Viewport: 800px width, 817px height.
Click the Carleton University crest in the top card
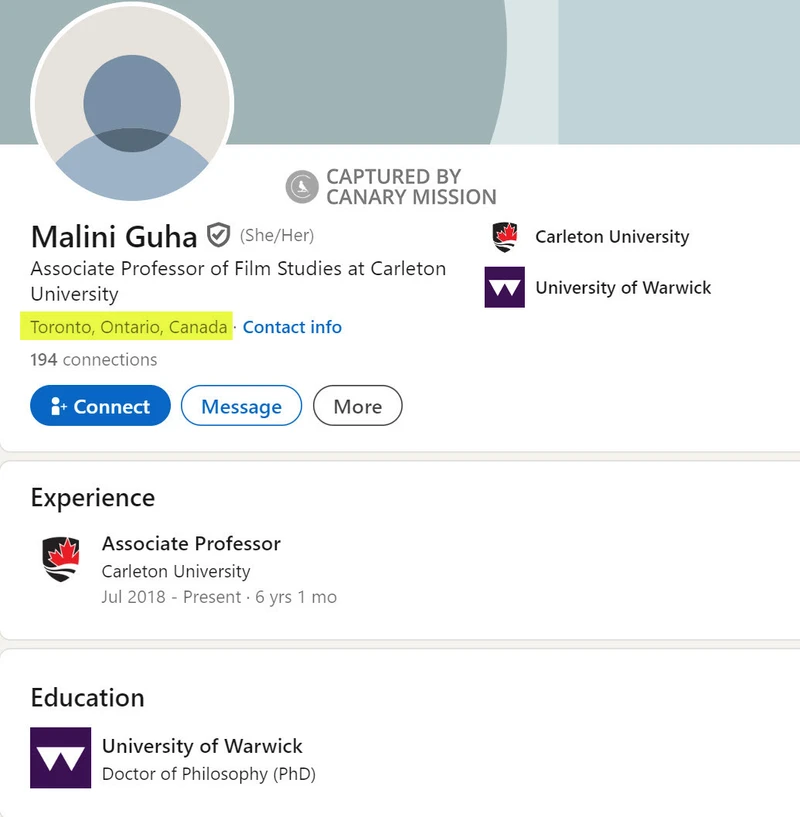[504, 237]
